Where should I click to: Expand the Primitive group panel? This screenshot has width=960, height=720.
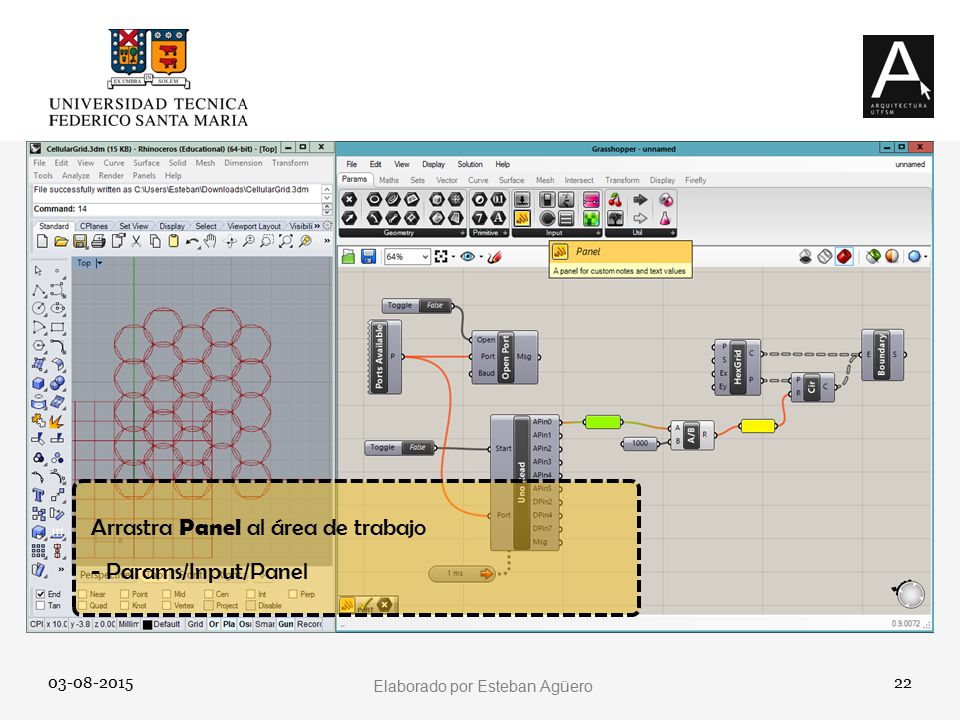click(x=505, y=233)
